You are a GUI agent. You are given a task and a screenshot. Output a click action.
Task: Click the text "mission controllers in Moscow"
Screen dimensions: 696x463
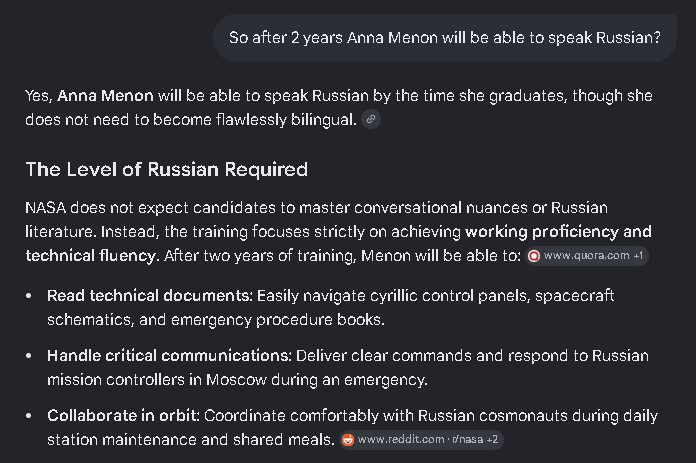(157, 380)
